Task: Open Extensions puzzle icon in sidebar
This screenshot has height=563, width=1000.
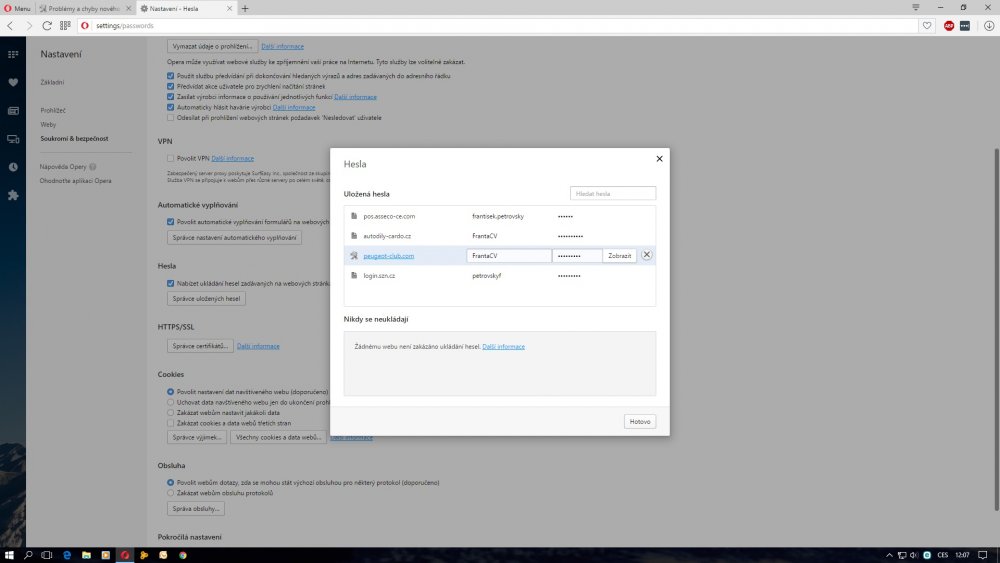Action: click(x=13, y=195)
